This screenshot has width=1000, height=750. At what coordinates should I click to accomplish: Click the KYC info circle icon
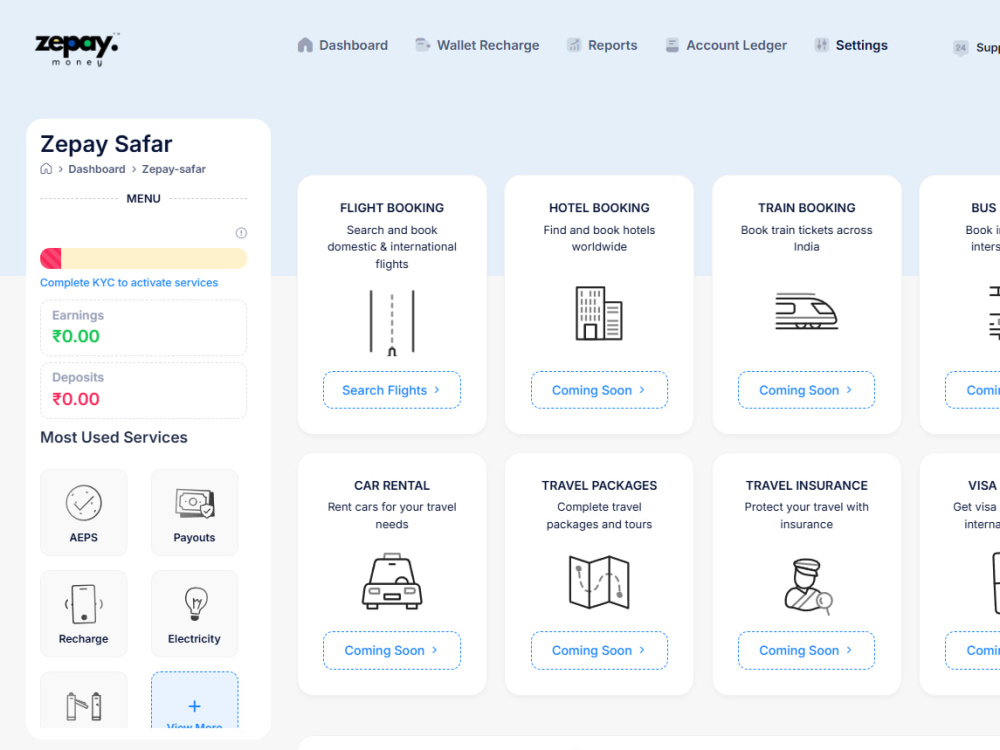coord(241,233)
